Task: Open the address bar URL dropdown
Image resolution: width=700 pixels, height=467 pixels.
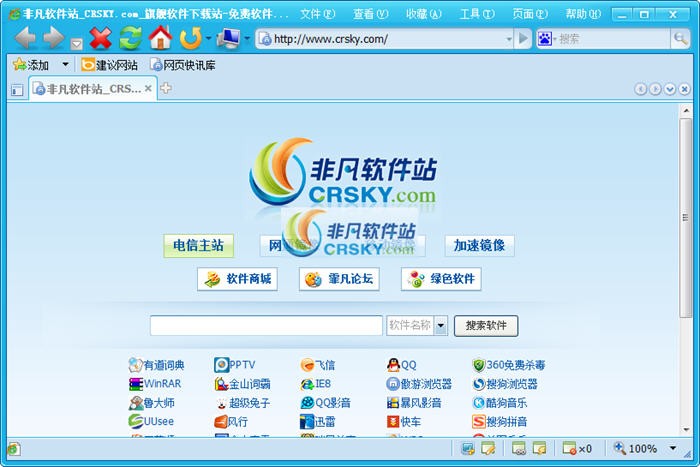Action: click(x=509, y=39)
